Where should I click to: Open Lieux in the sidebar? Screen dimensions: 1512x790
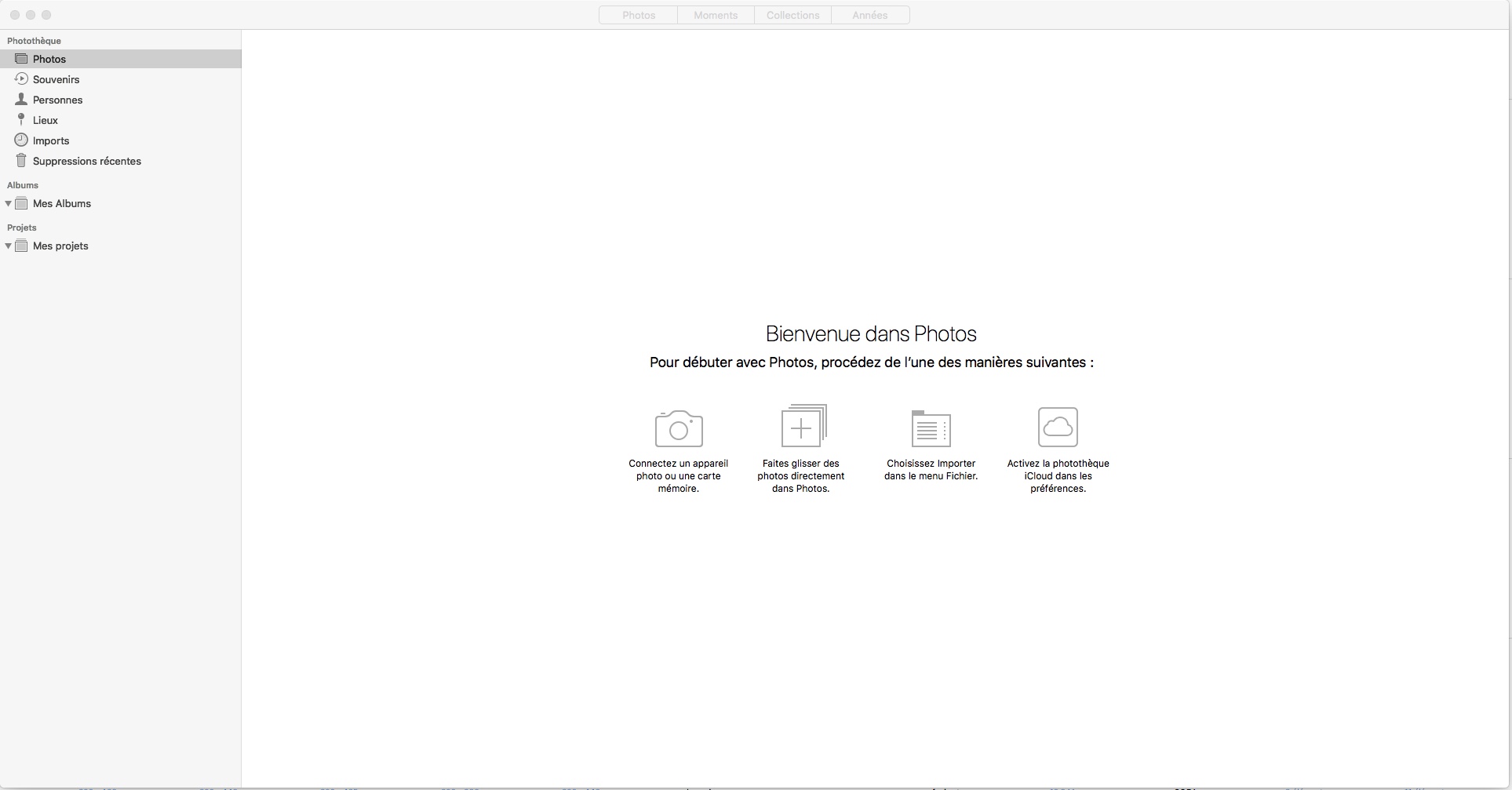click(121, 120)
